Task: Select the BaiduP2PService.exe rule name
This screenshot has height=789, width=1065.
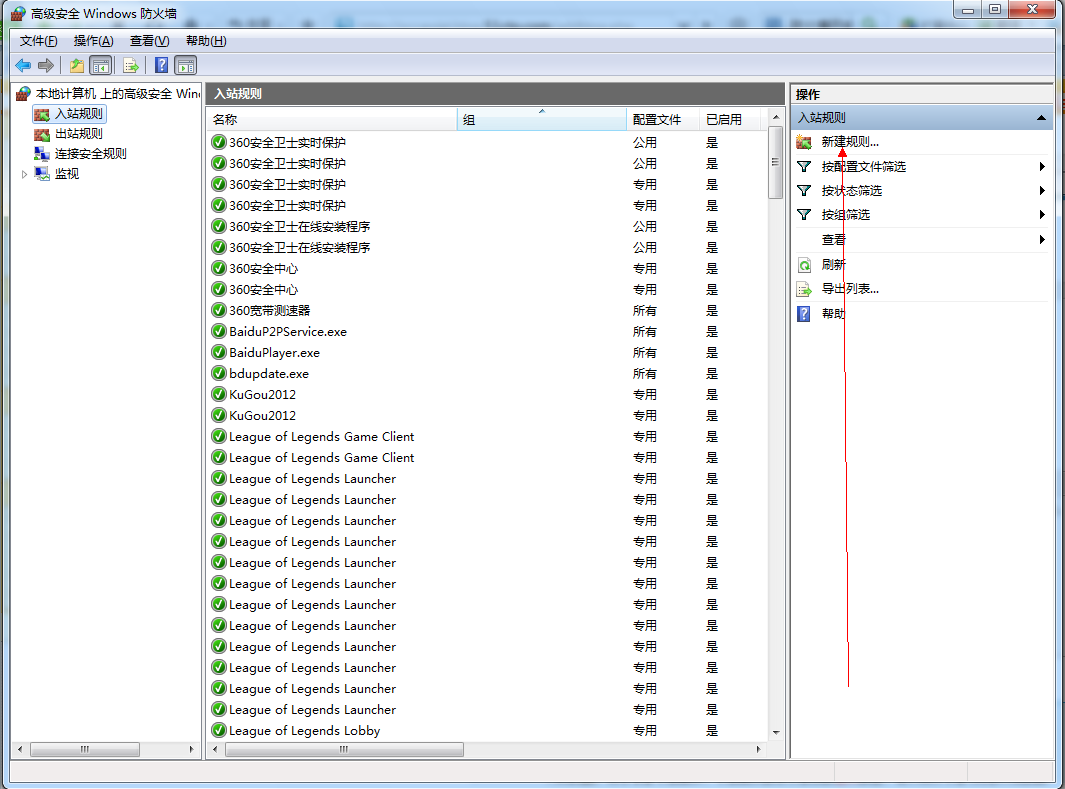Action: (x=288, y=331)
